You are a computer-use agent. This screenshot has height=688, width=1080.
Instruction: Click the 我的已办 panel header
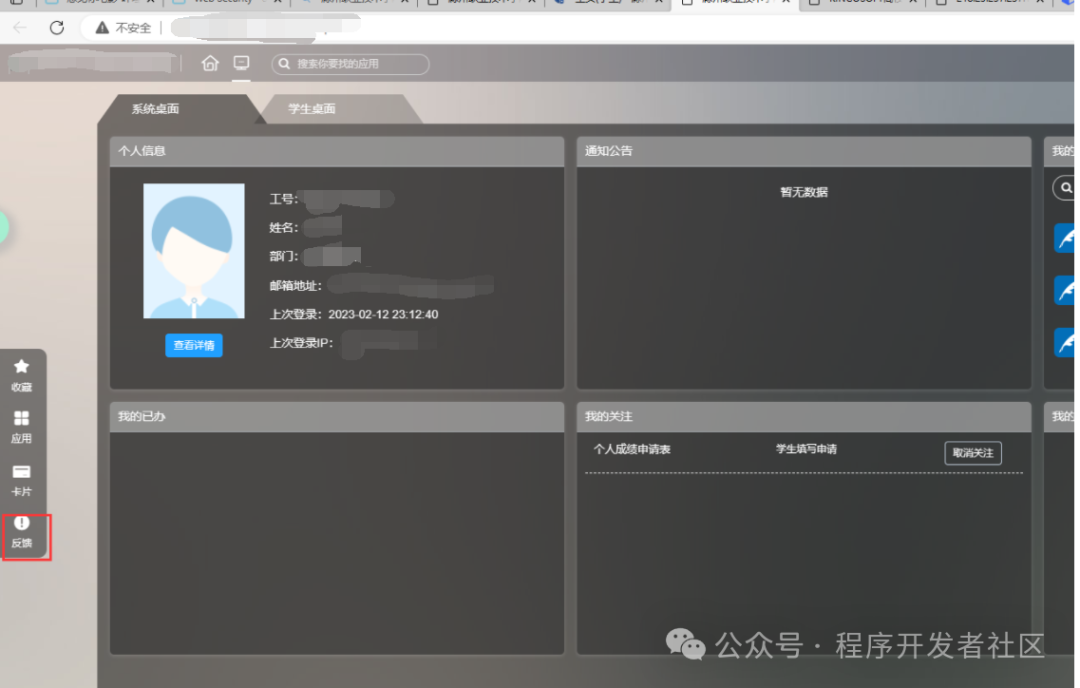tap(337, 417)
